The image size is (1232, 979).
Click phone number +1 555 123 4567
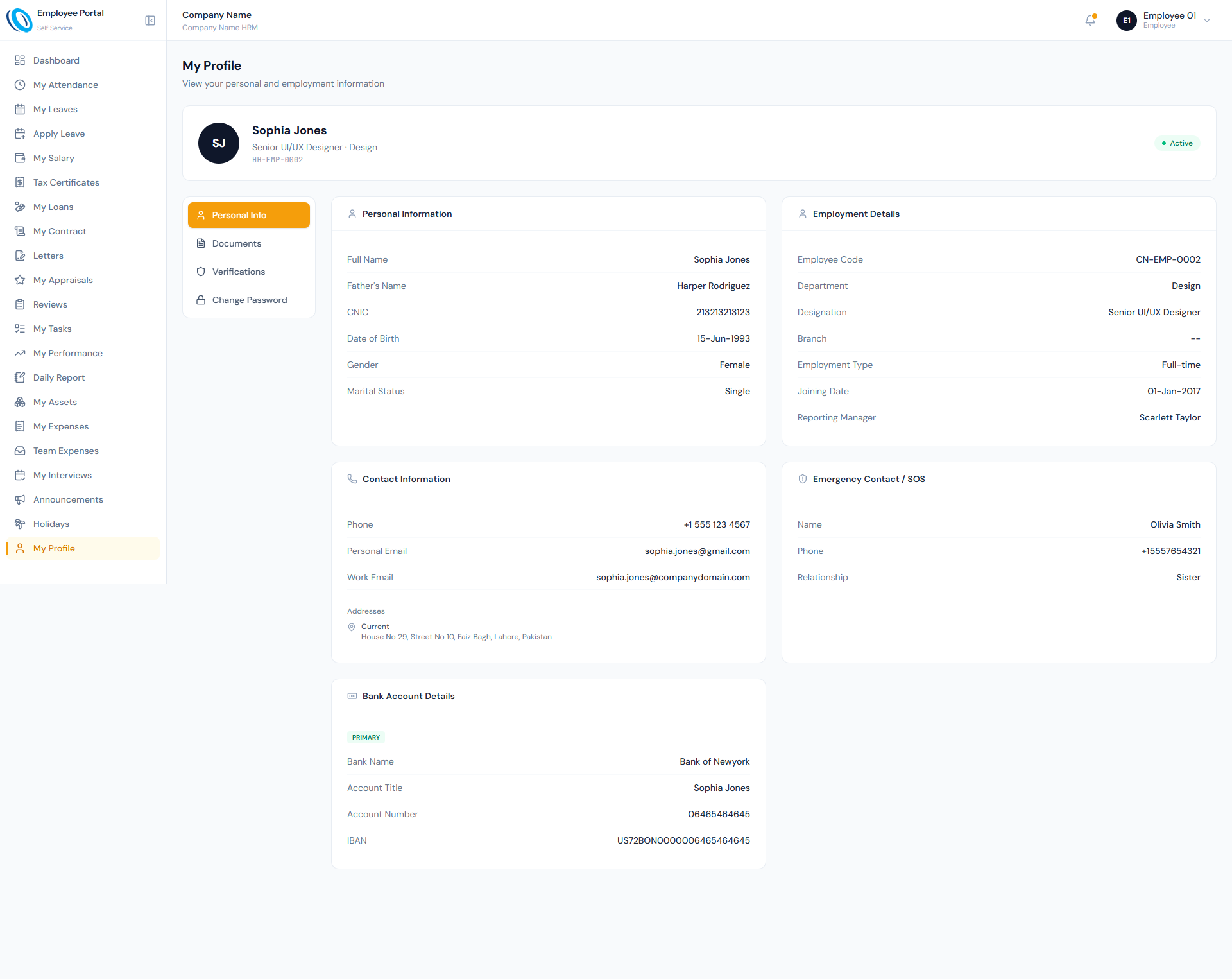pos(717,524)
